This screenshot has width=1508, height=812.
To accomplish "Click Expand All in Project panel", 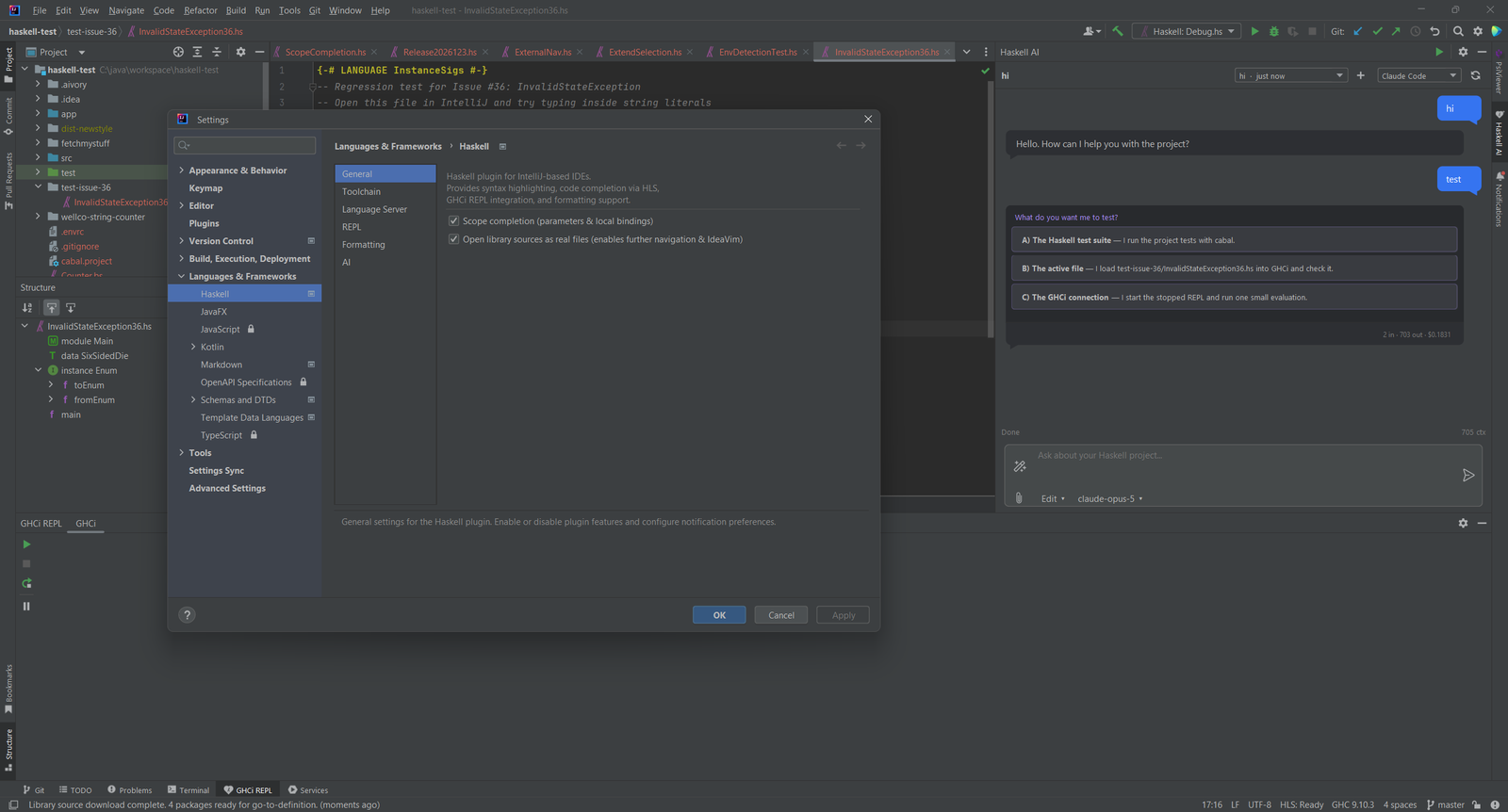I will click(197, 52).
